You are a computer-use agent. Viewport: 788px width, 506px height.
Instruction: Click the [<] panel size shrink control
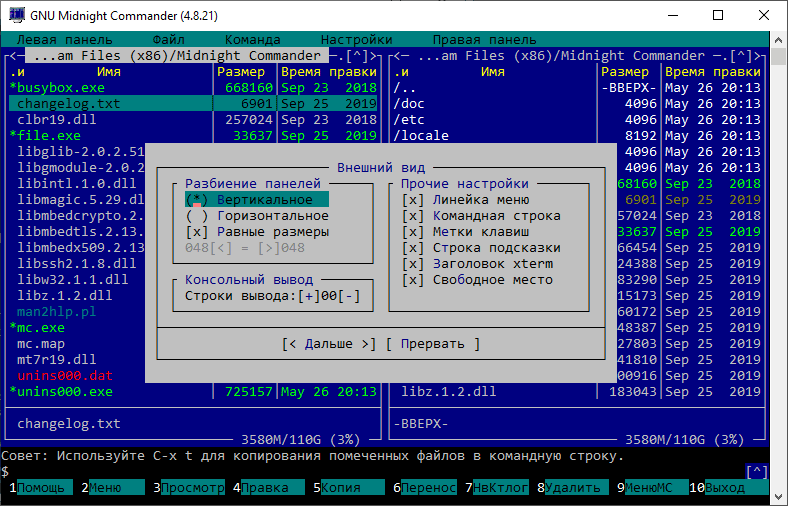[x=221, y=248]
